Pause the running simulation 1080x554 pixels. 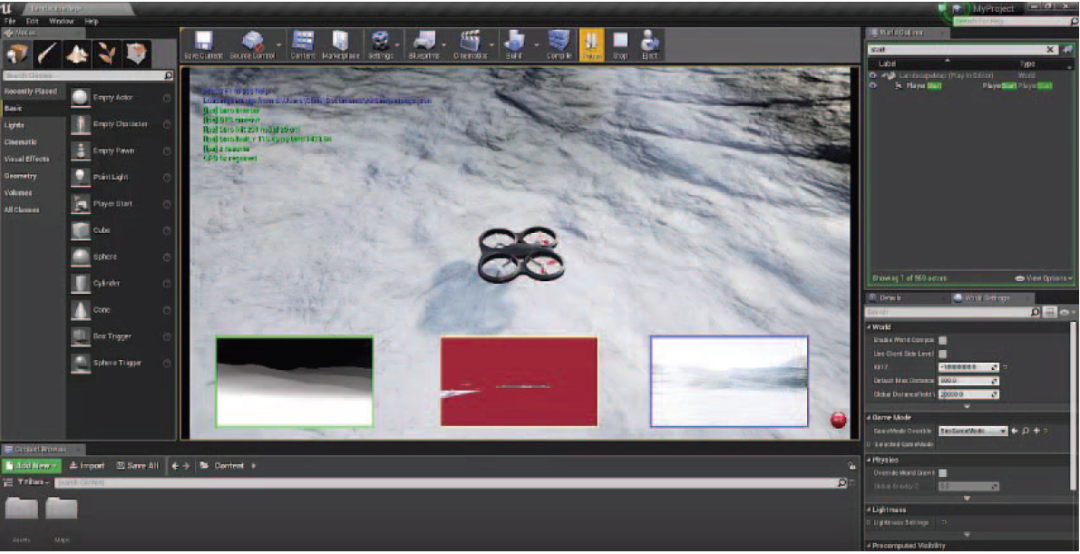coord(591,44)
